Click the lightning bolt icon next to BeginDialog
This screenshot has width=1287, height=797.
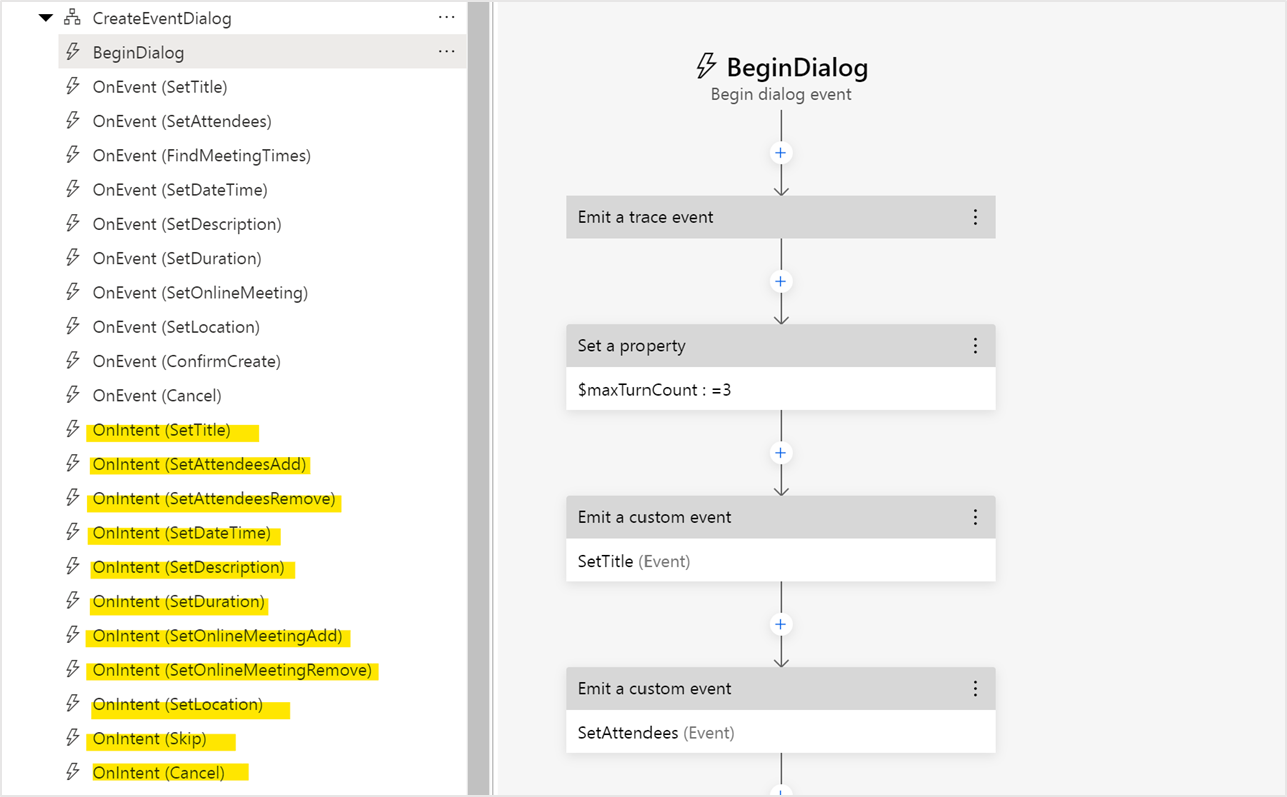click(x=71, y=51)
